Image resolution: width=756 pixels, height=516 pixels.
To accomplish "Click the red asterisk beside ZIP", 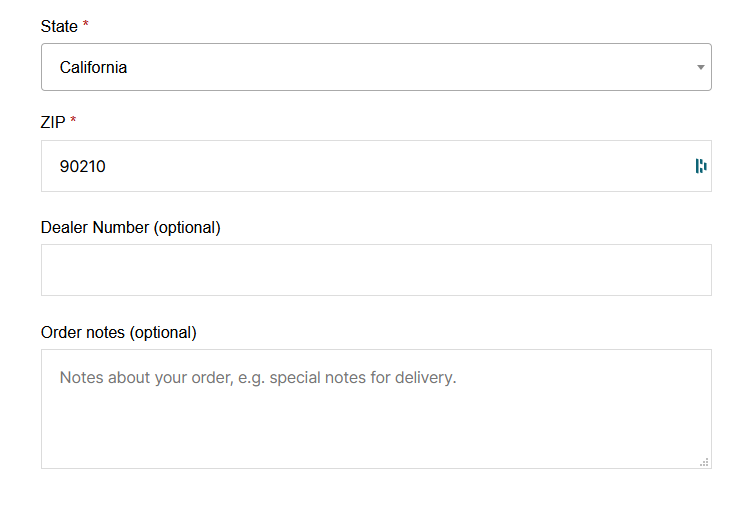I will pos(73,122).
